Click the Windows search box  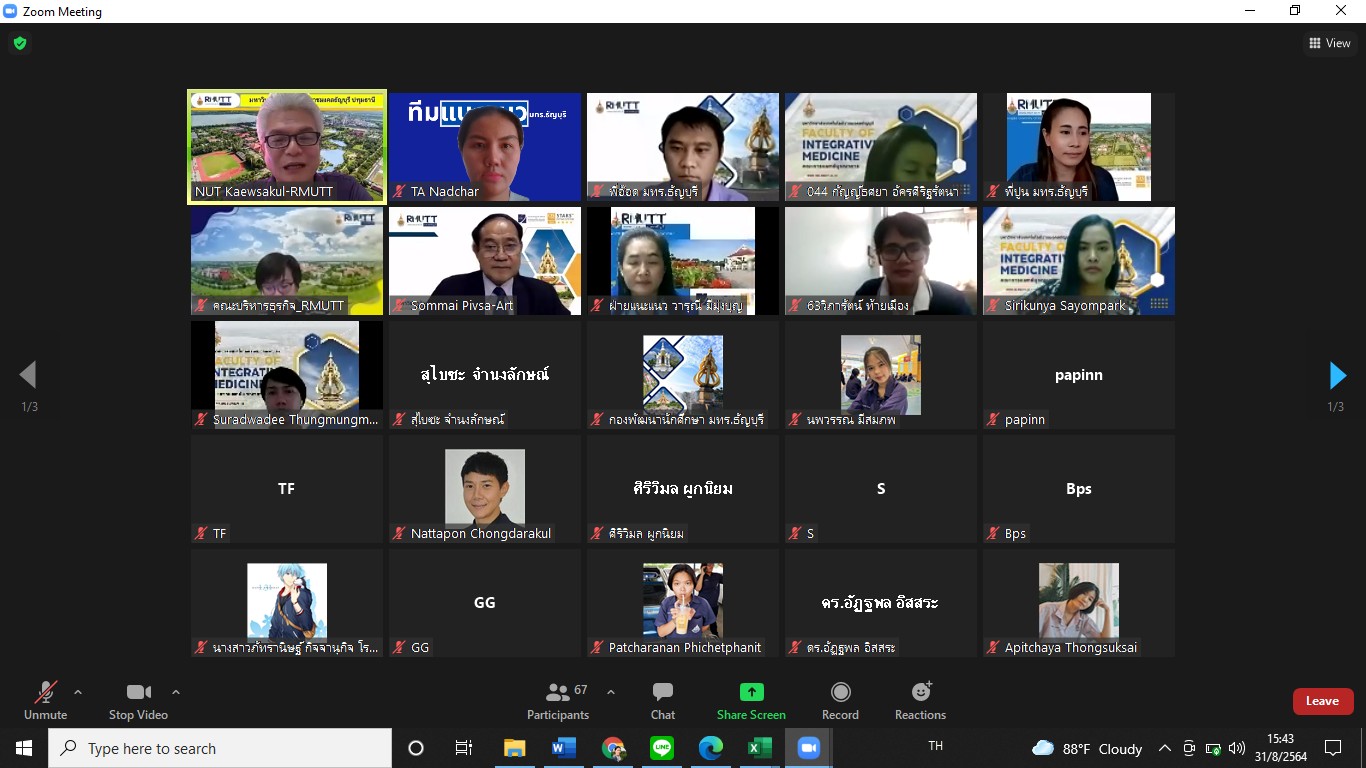[x=220, y=748]
